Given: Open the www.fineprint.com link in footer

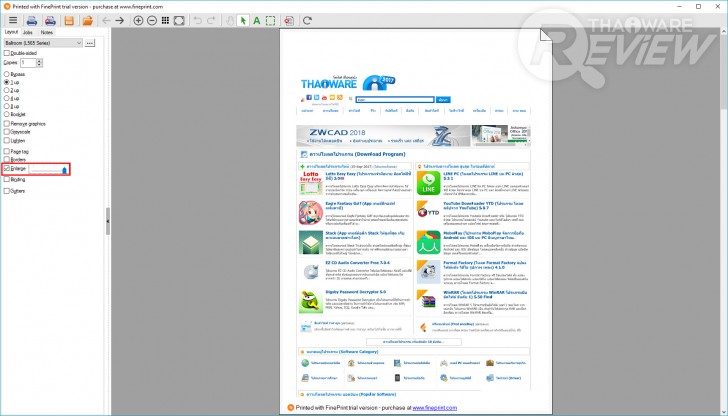Looking at the screenshot, I should (435, 408).
